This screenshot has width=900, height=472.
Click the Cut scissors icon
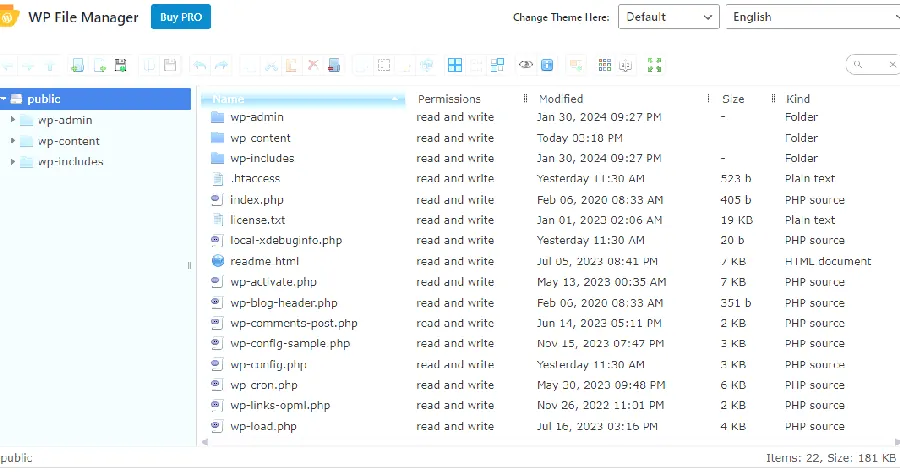pyautogui.click(x=271, y=65)
